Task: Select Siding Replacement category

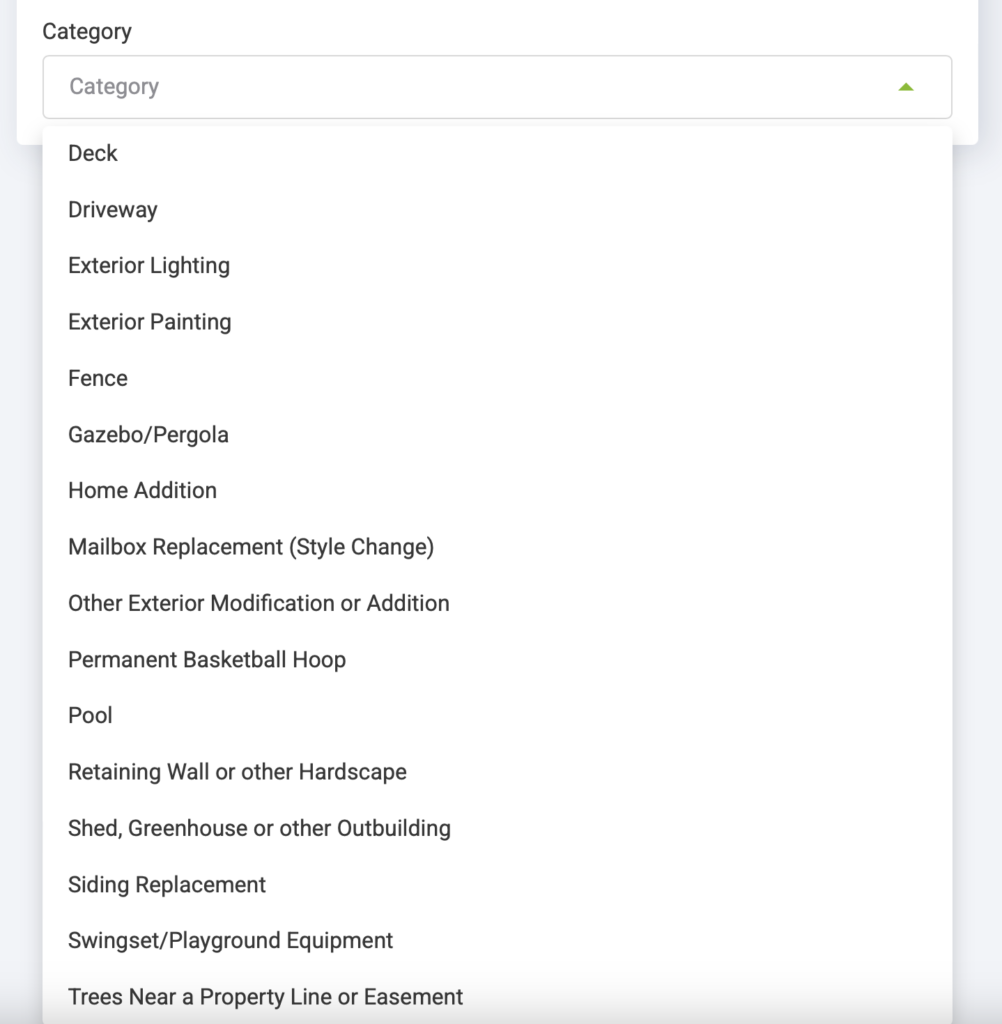Action: pyautogui.click(x=497, y=884)
